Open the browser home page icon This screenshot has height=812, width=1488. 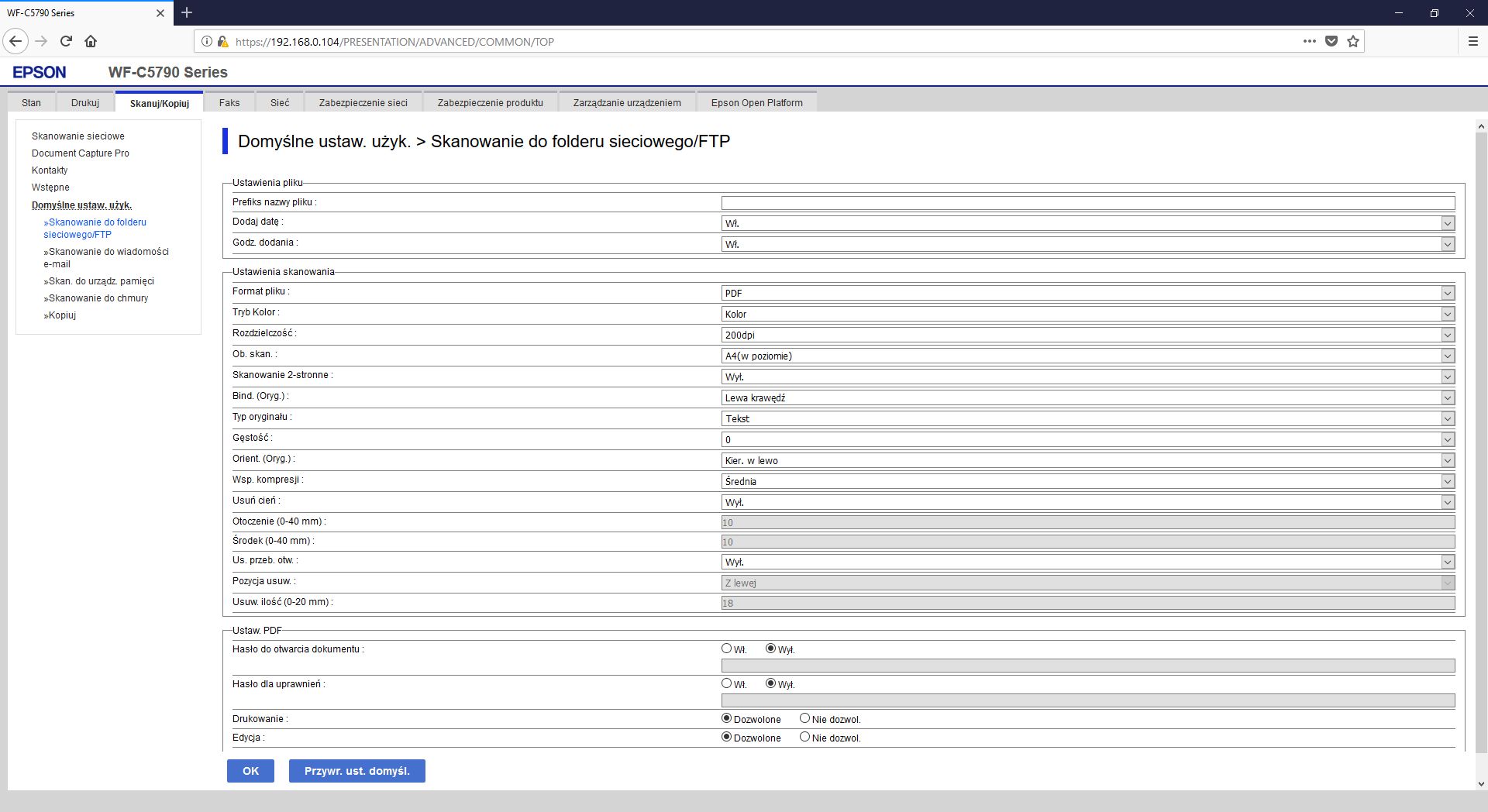pos(91,41)
